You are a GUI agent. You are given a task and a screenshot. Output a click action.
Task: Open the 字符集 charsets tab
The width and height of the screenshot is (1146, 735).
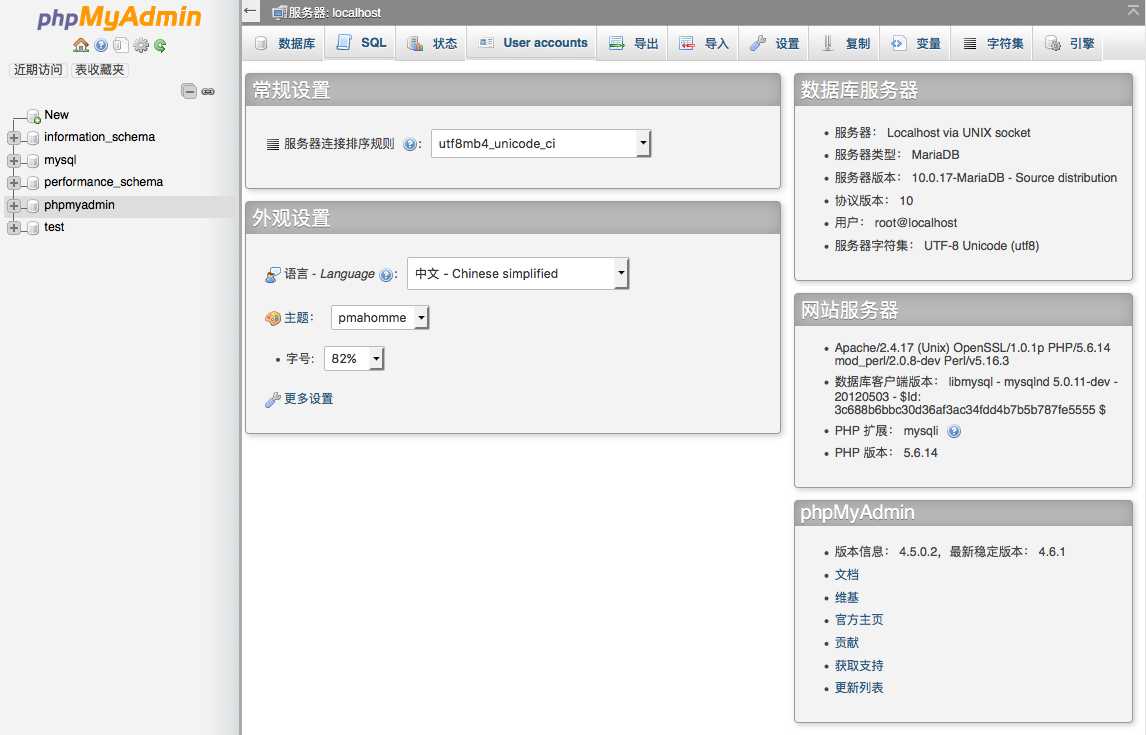click(x=993, y=43)
